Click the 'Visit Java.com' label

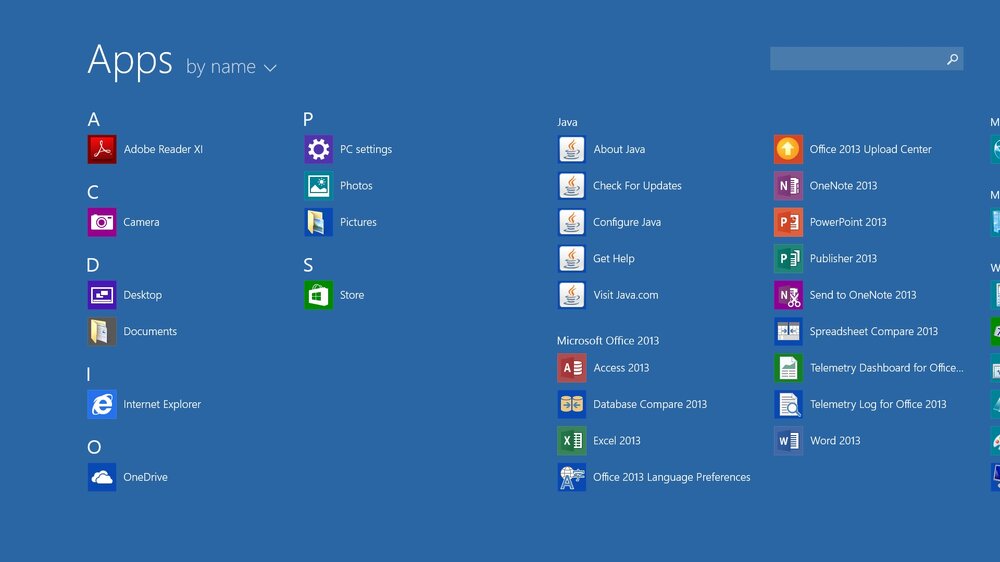pyautogui.click(x=626, y=295)
